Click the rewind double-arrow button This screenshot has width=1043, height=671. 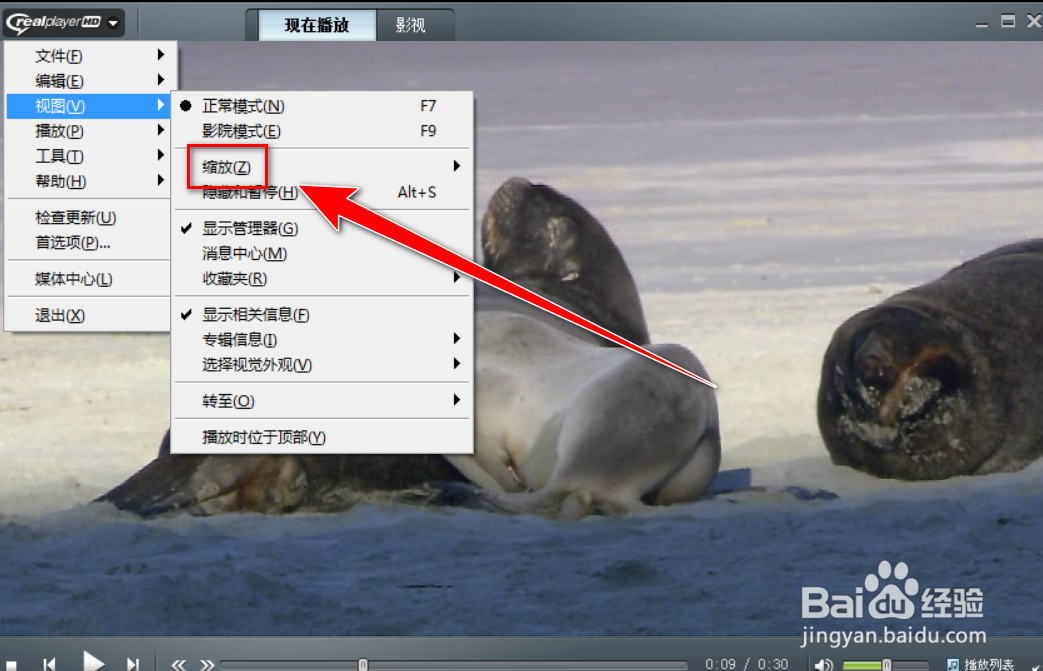(178, 664)
